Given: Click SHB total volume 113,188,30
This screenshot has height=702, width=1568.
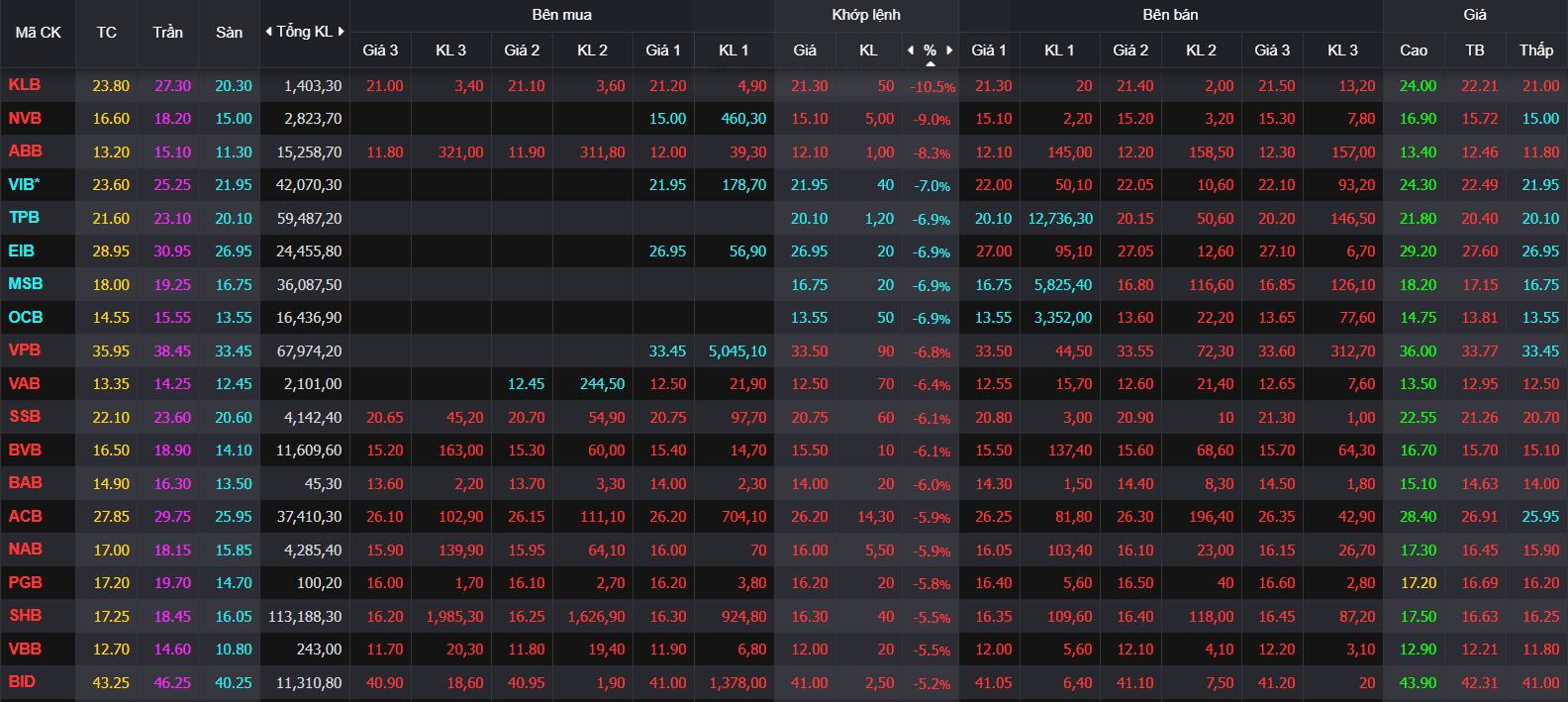Looking at the screenshot, I should [x=305, y=617].
